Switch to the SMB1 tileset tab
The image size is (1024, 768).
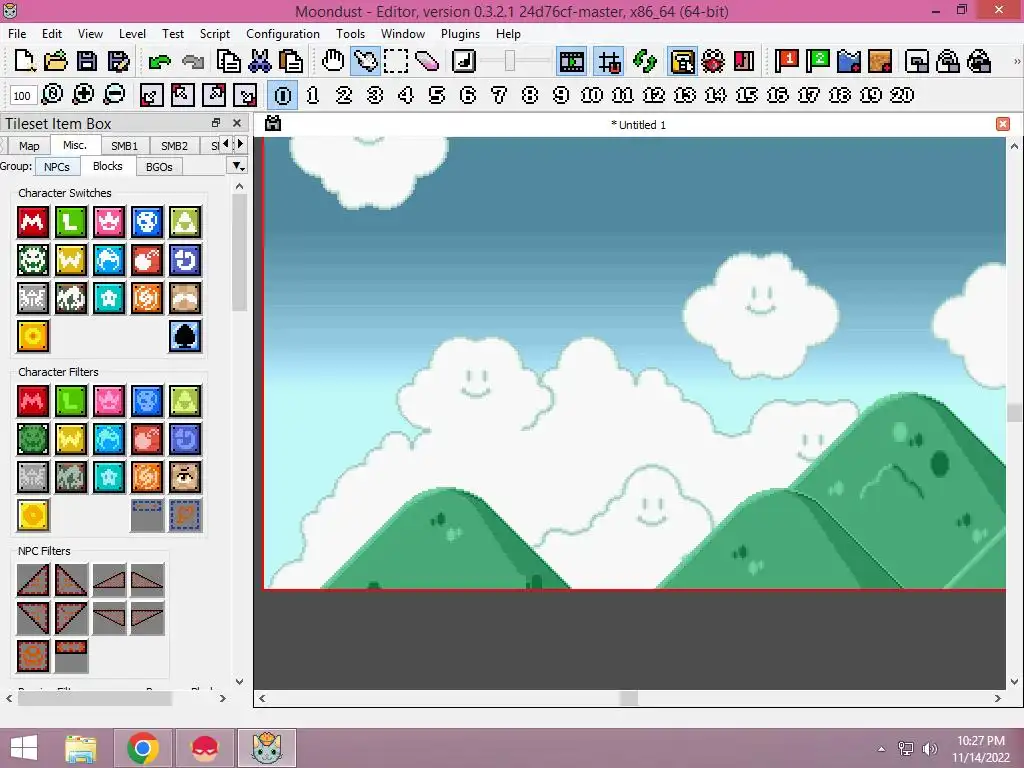pyautogui.click(x=124, y=146)
